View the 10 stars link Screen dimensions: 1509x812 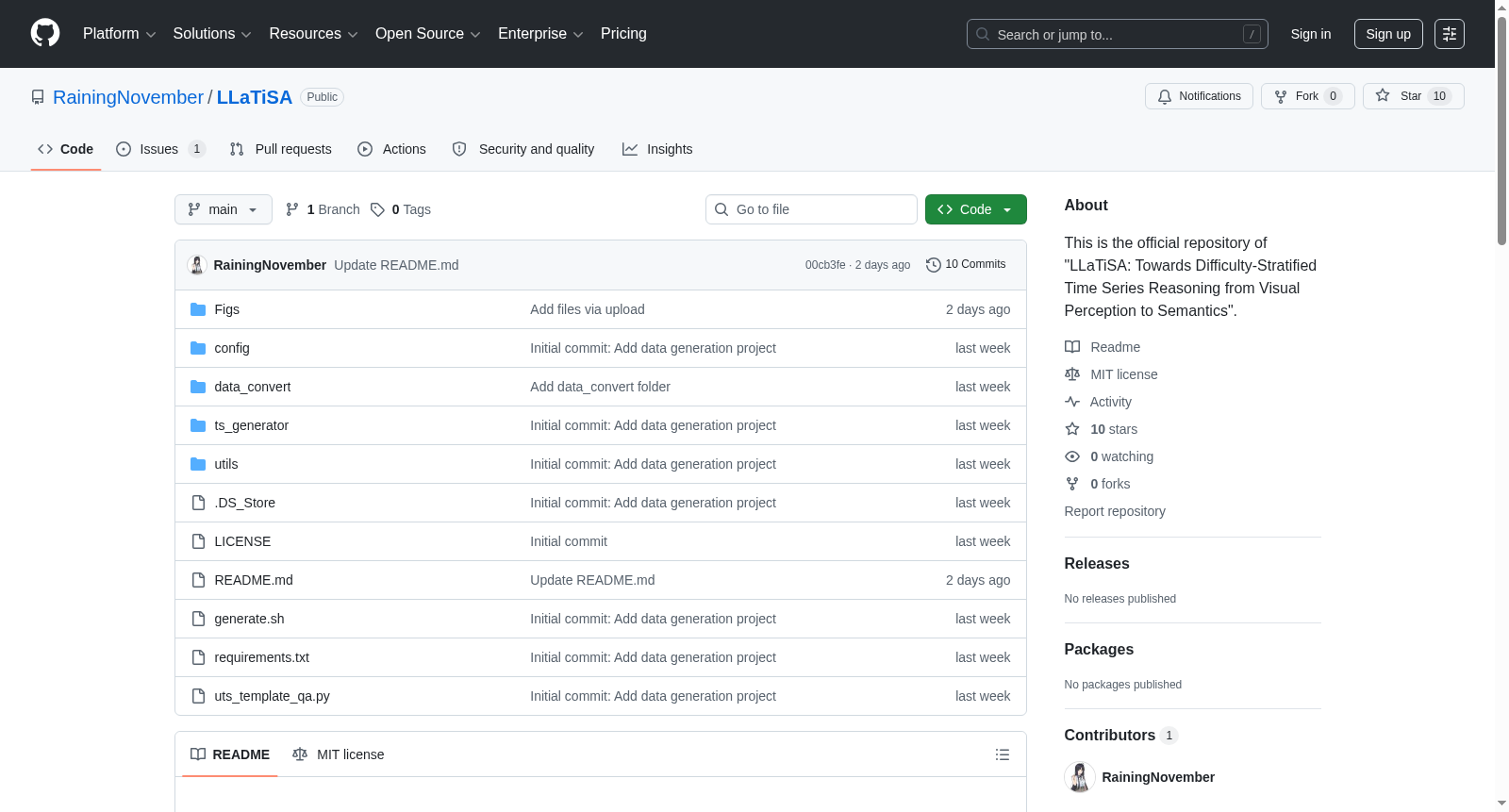[x=1101, y=429]
